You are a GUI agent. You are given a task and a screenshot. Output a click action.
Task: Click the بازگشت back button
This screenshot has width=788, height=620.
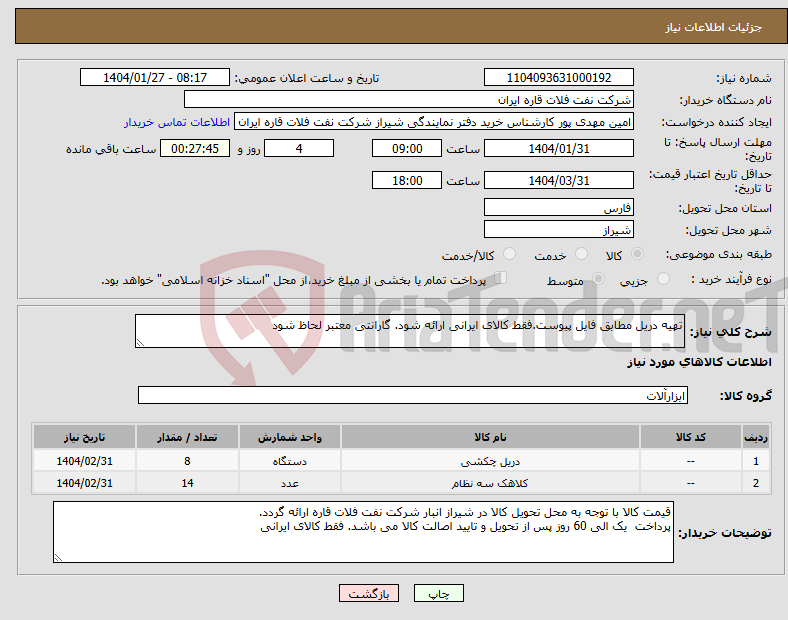[369, 593]
